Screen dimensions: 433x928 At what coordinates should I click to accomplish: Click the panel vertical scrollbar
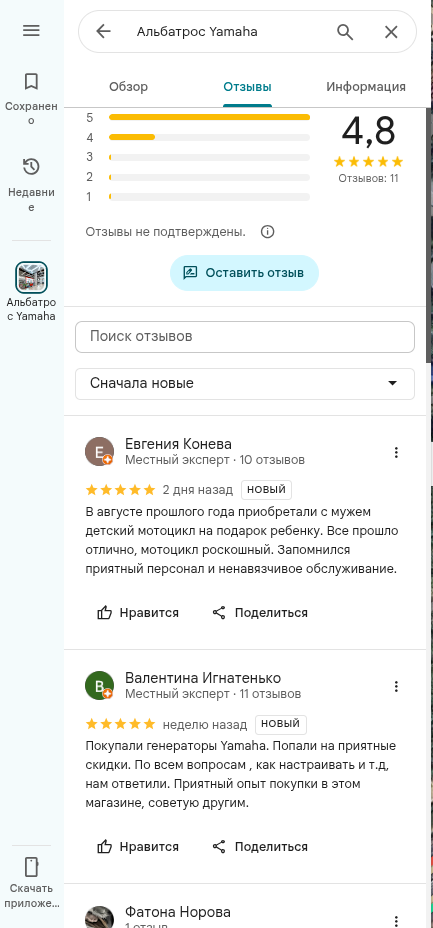(x=429, y=237)
